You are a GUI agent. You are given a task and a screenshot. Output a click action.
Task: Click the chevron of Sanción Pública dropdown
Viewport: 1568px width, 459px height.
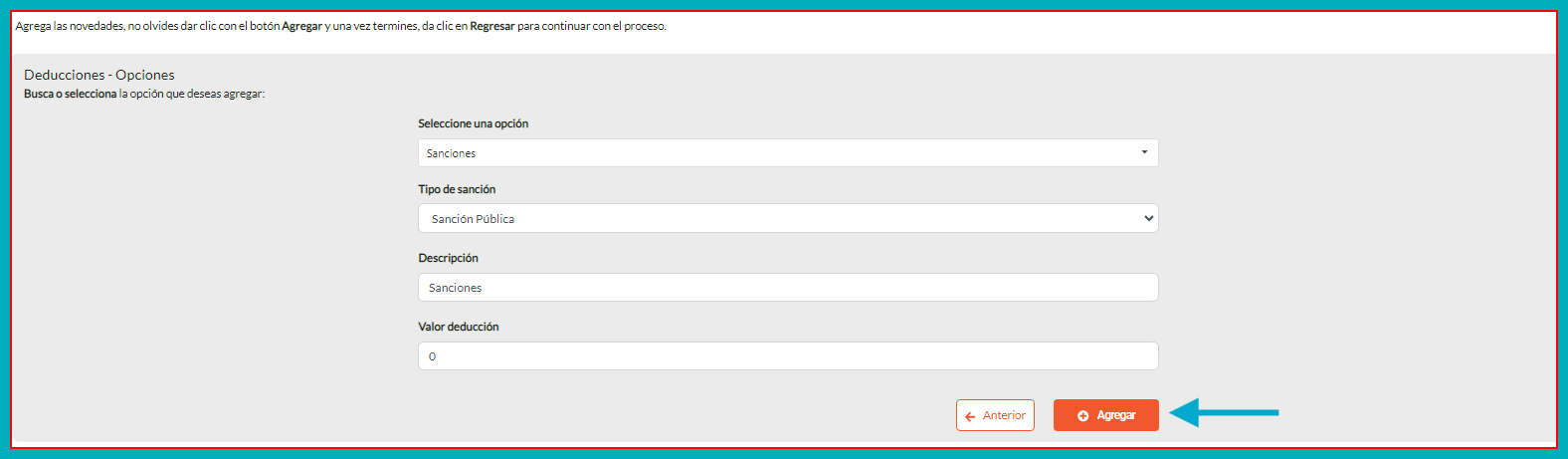[x=1149, y=218]
